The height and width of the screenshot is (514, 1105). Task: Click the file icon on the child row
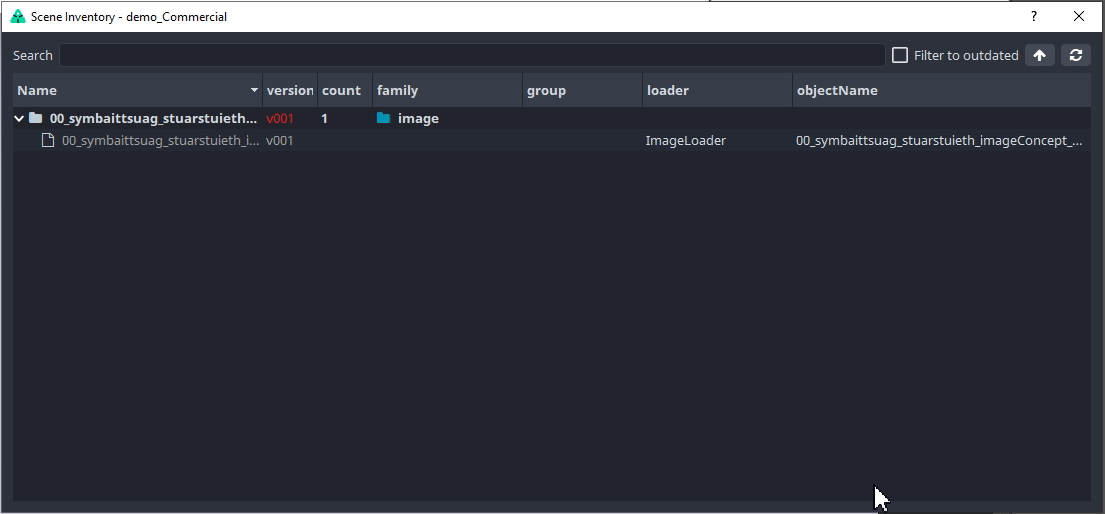pos(47,141)
